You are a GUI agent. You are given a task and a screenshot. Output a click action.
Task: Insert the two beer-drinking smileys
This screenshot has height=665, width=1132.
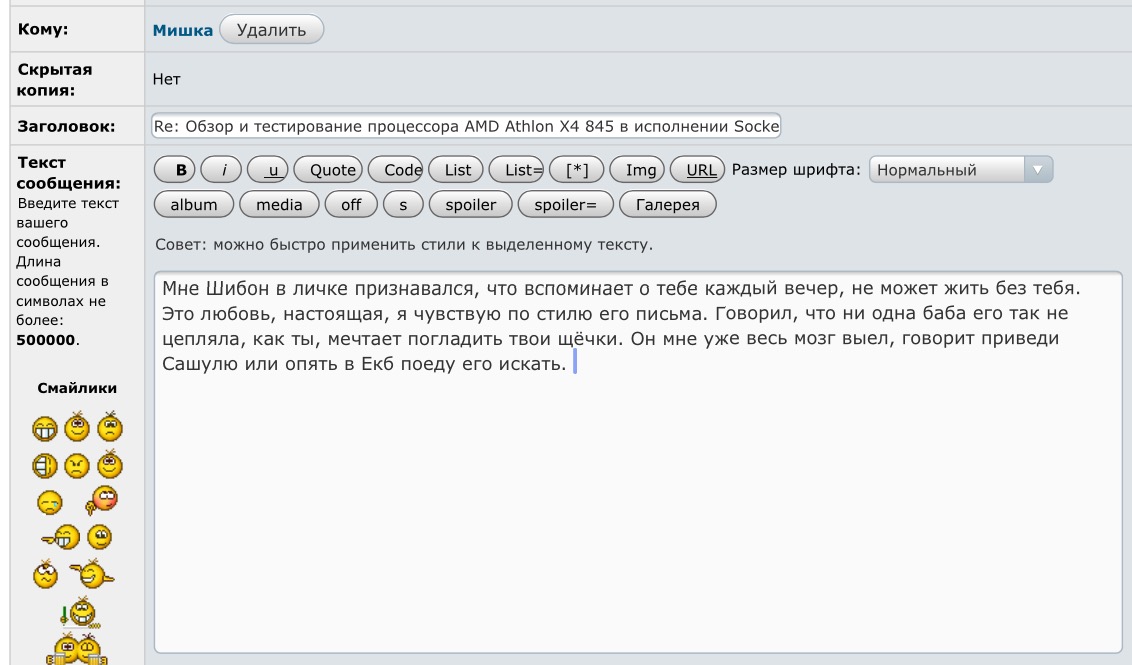coord(77,647)
